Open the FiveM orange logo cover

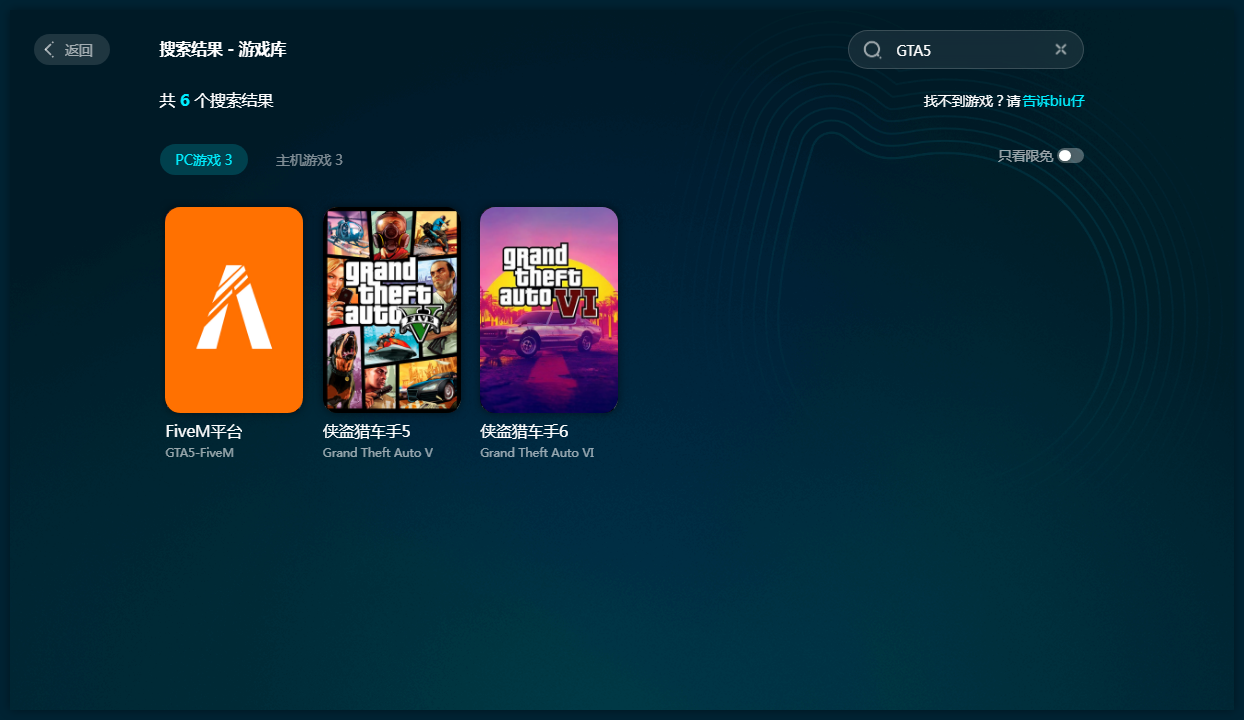tap(234, 310)
